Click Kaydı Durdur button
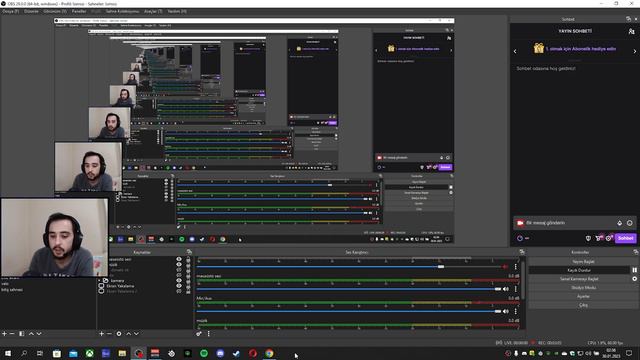640x360 pixels. (579, 270)
